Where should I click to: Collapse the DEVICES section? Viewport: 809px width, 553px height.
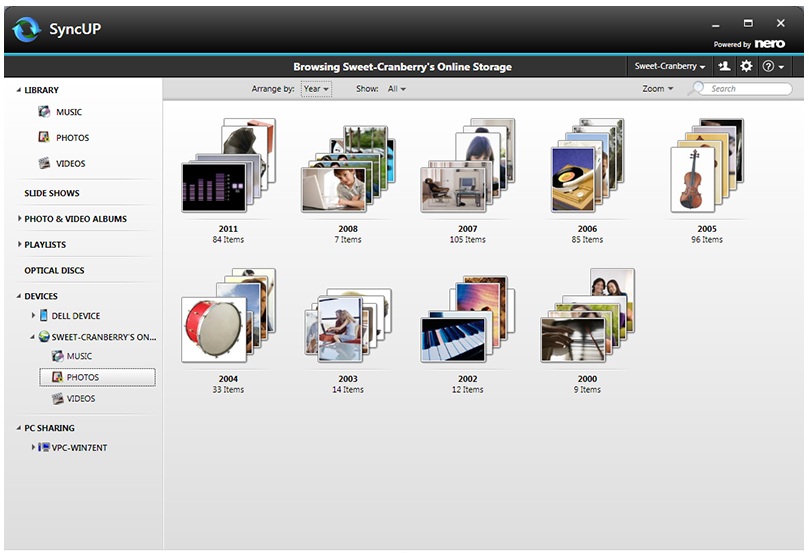(19, 296)
